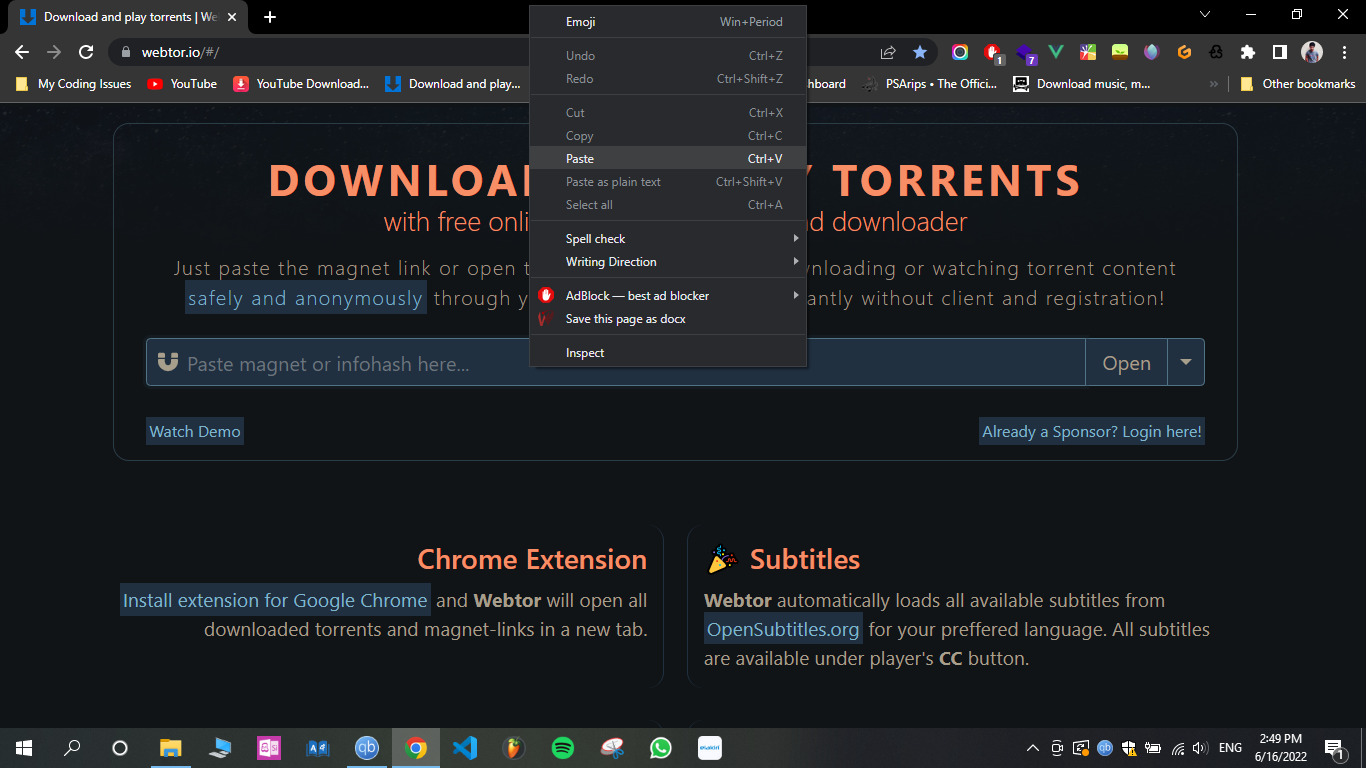Open Chrome's tab search chevron

(x=1204, y=15)
